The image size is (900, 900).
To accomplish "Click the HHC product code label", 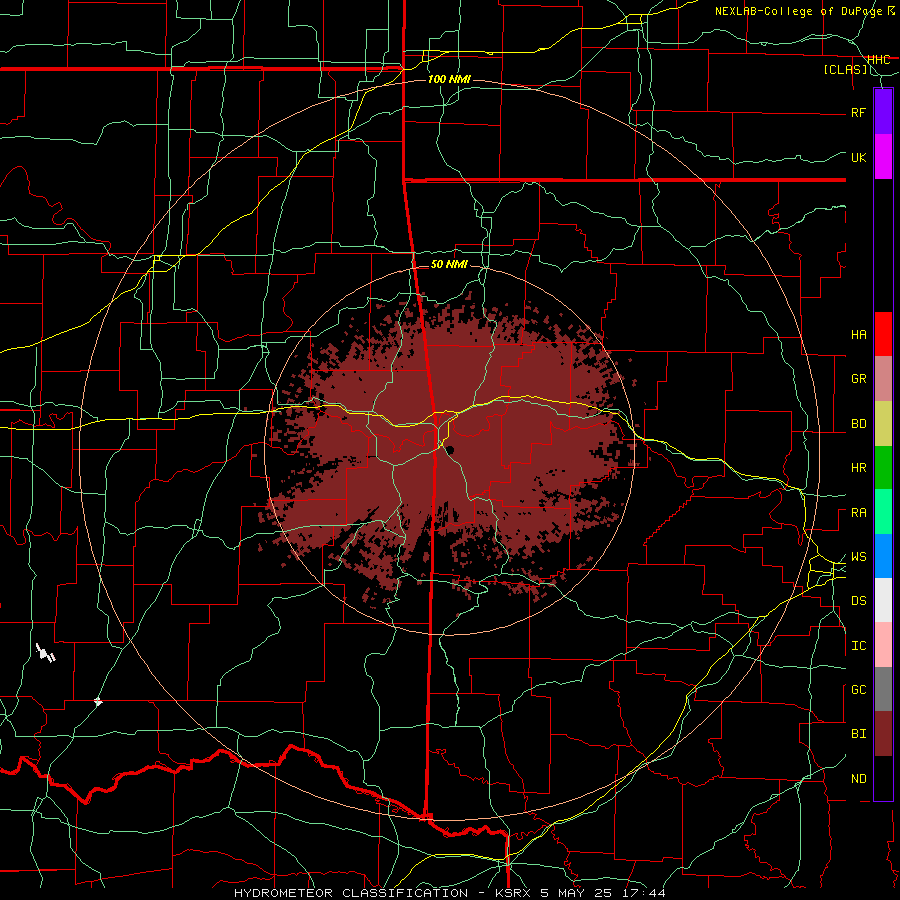I will [879, 60].
